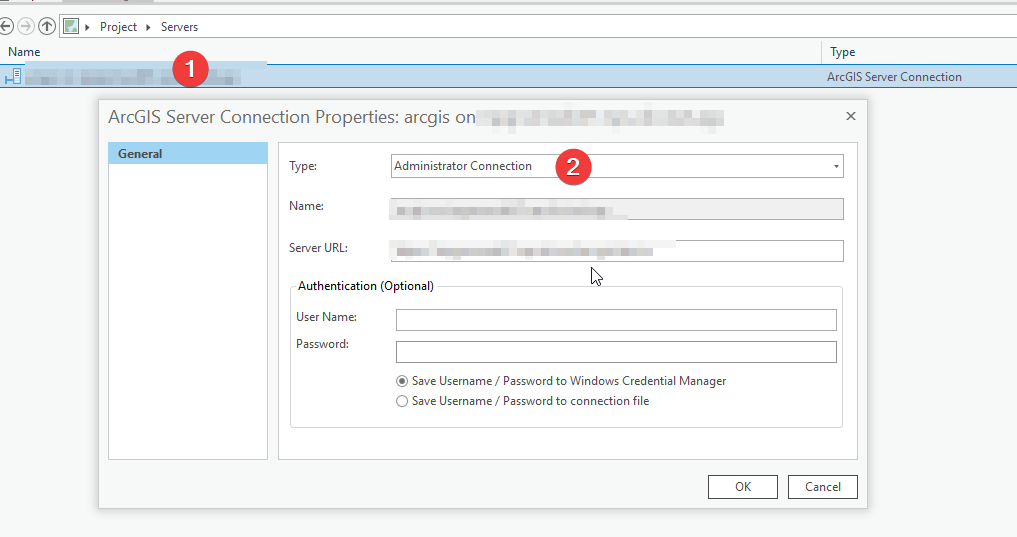The width and height of the screenshot is (1017, 537).
Task: Expand the arrow before Project breadcrumb
Action: (89, 27)
